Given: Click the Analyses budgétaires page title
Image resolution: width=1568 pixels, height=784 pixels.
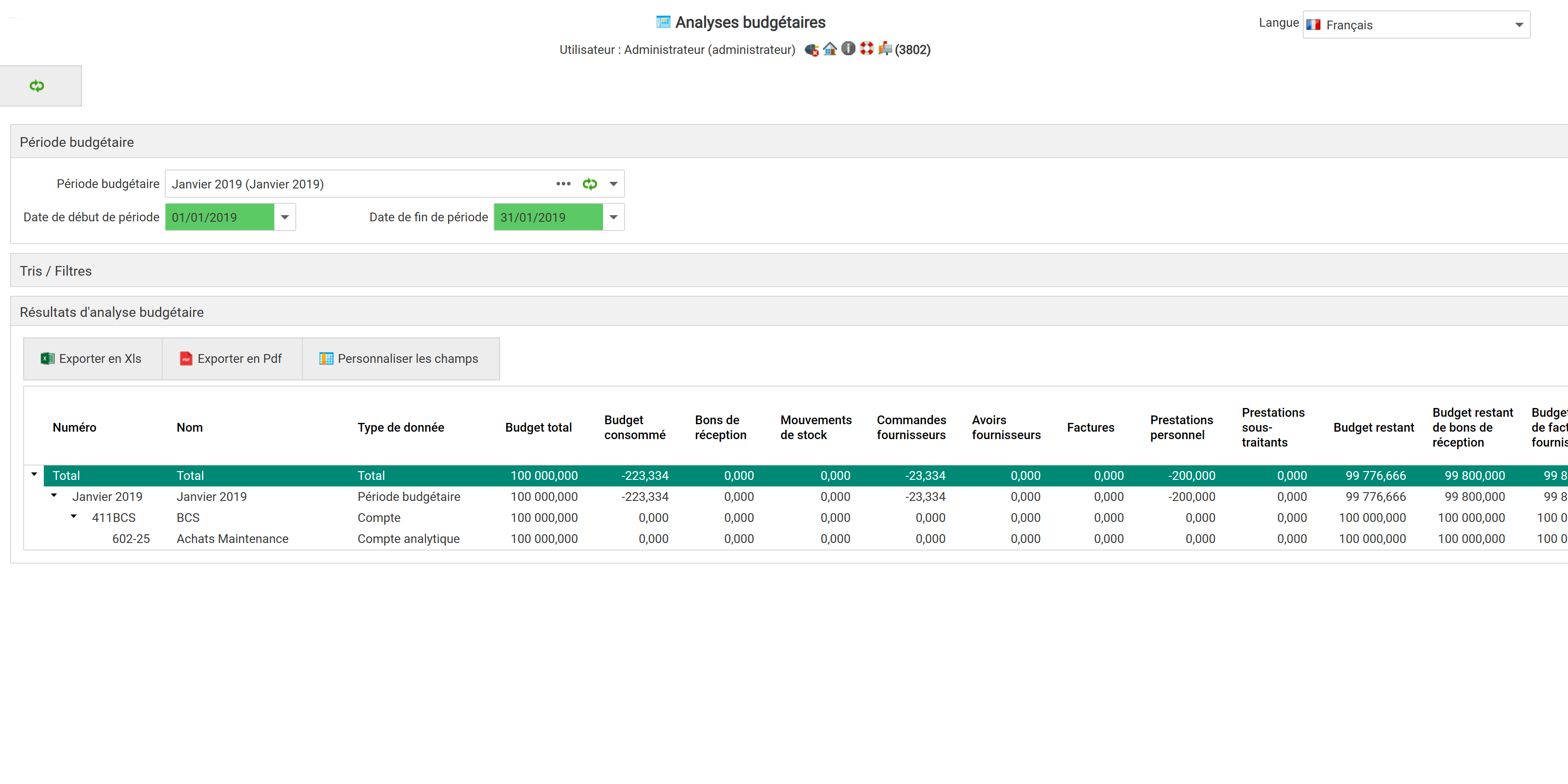Looking at the screenshot, I should [750, 22].
